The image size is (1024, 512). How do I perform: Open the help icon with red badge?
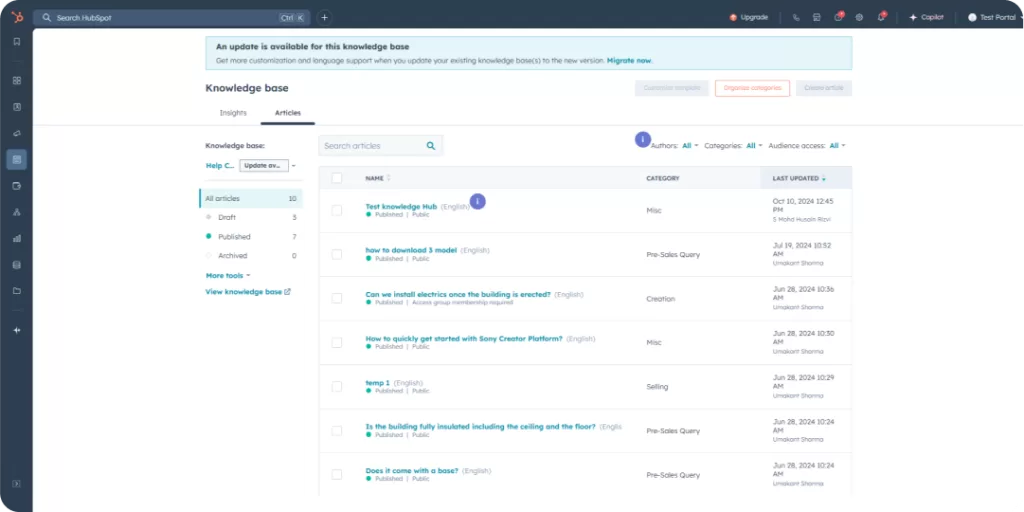pos(839,17)
